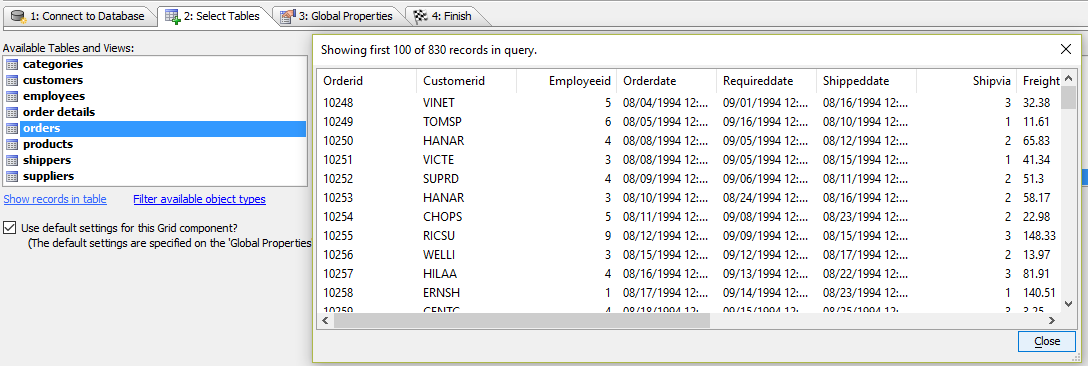Select freight value 140.51
The image size is (1088, 366).
tap(1039, 292)
